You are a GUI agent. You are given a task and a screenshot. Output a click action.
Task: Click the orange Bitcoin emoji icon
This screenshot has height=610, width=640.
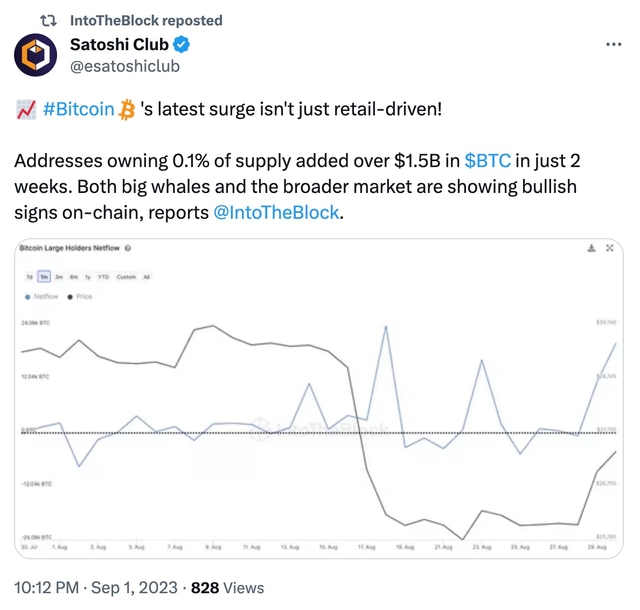click(x=127, y=109)
